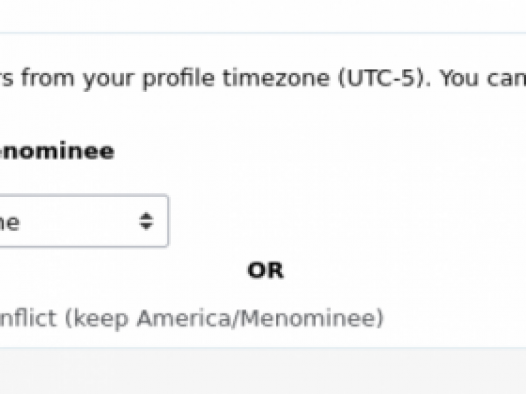Click the bold nominee heading
This screenshot has width=526, height=394.
pos(57,151)
